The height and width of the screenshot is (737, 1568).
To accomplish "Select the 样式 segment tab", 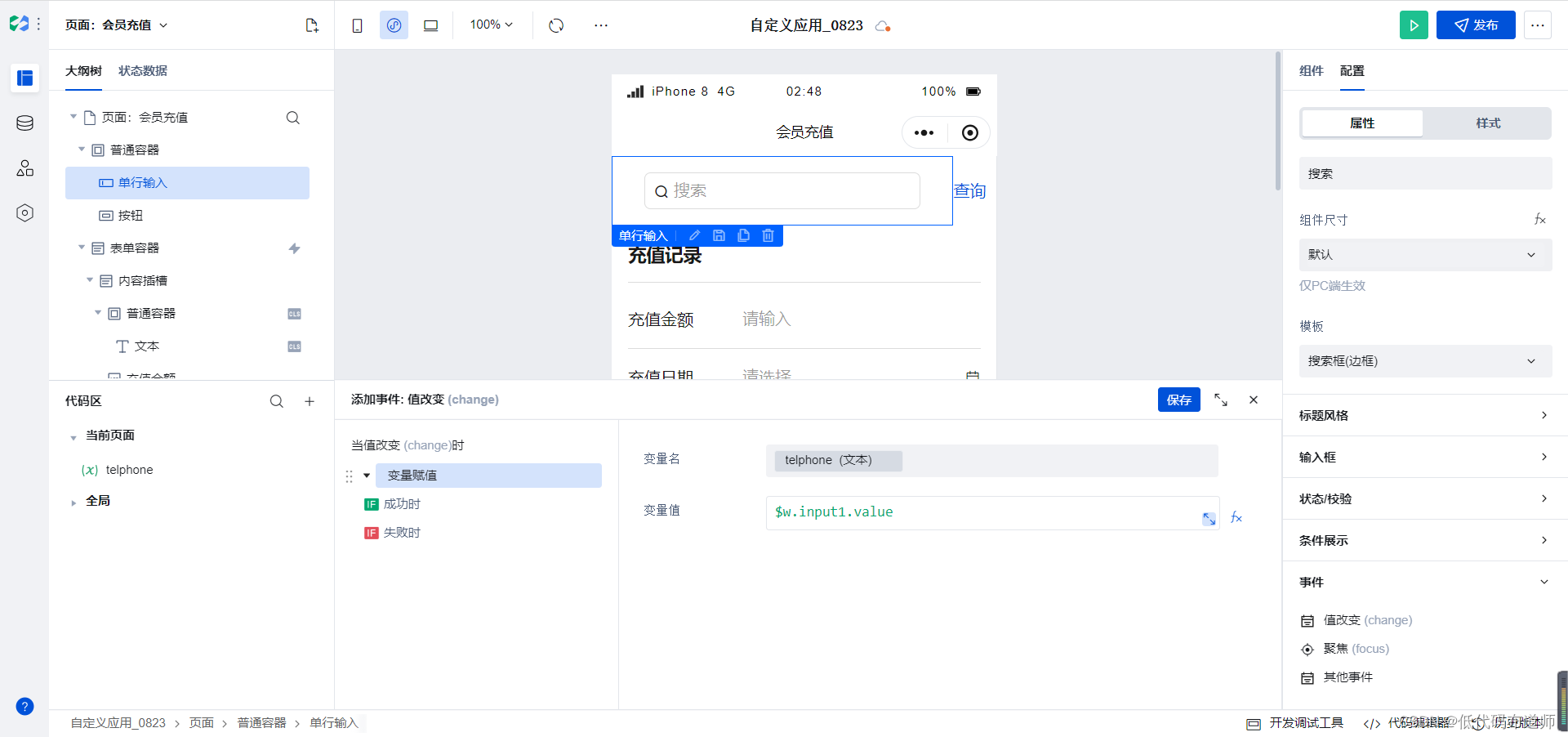I will click(1488, 123).
